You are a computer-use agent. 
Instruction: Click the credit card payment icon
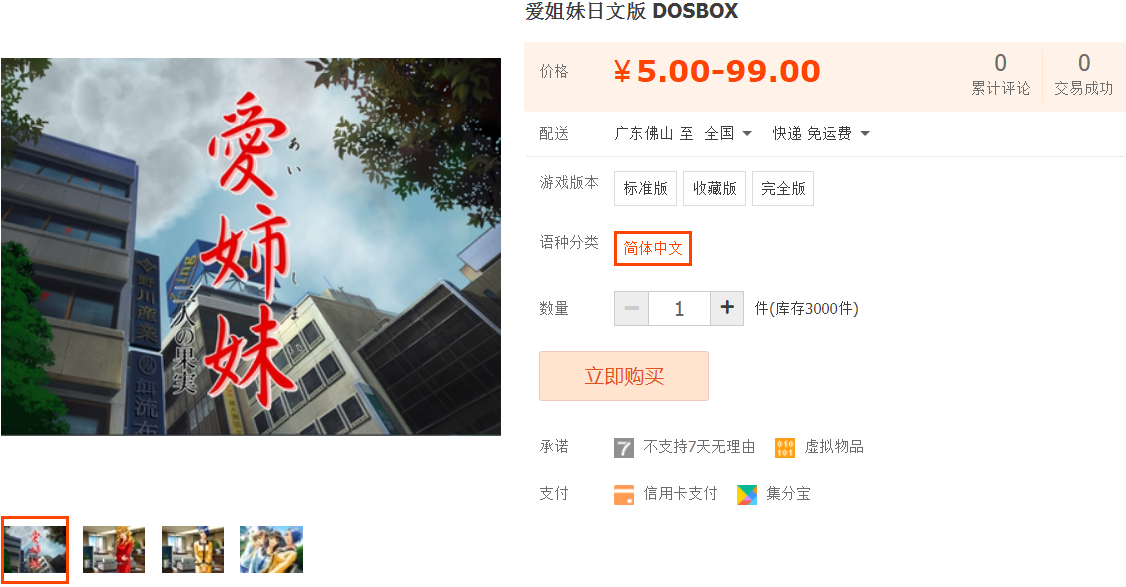[x=624, y=494]
